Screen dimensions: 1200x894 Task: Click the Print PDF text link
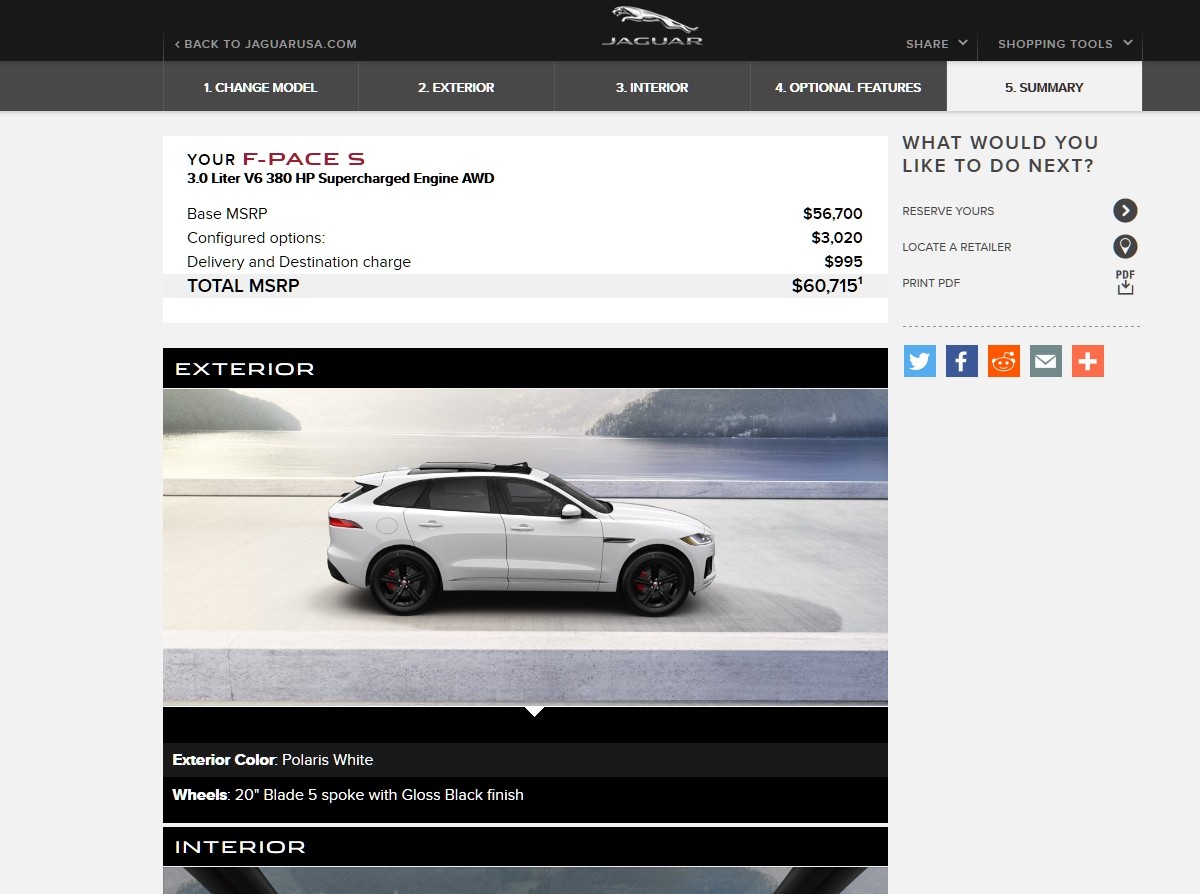click(931, 283)
